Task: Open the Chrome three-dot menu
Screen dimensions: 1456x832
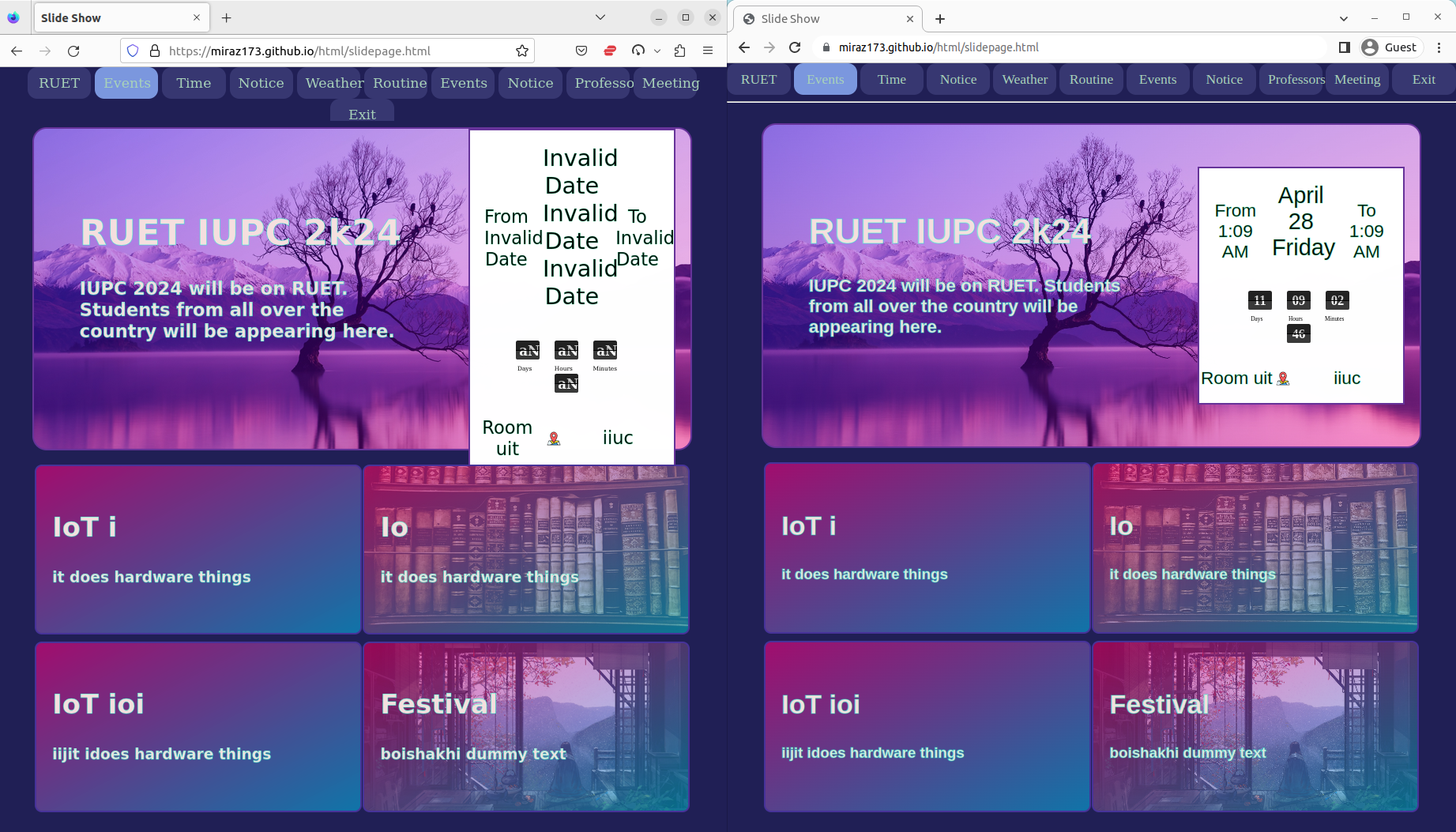Action: 1439,47
